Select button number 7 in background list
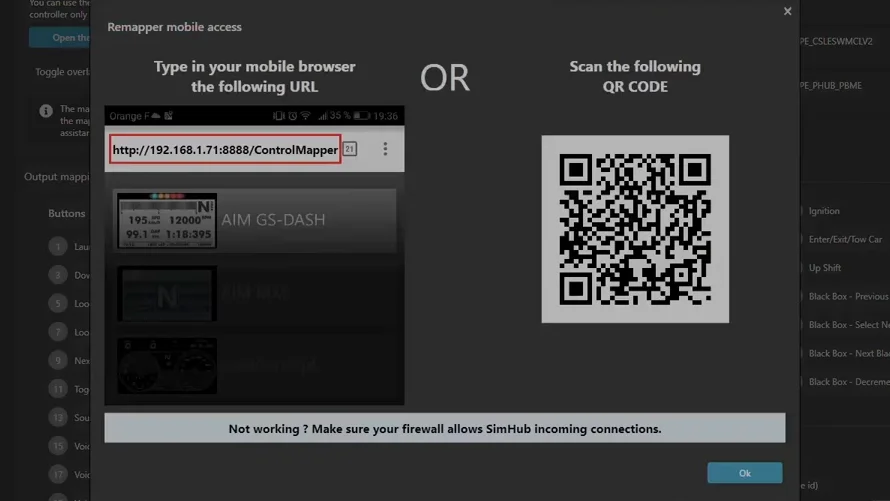Screen dimensions: 890x501 (x=58, y=331)
